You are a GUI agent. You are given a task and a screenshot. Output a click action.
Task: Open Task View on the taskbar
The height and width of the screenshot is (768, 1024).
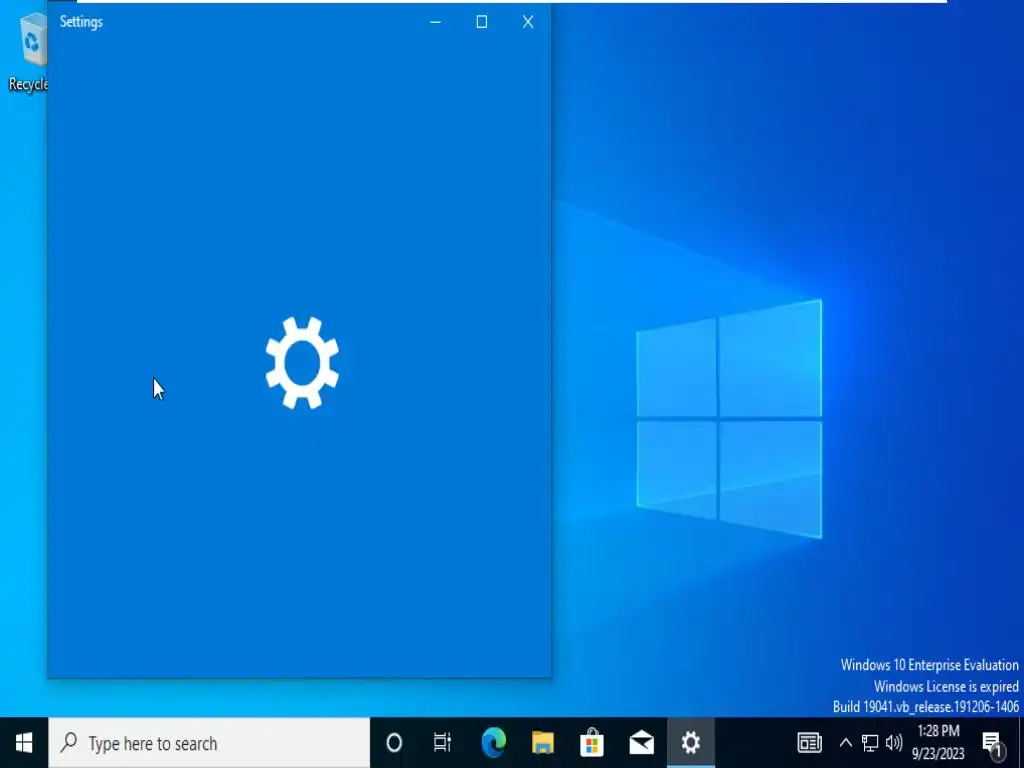pyautogui.click(x=443, y=743)
